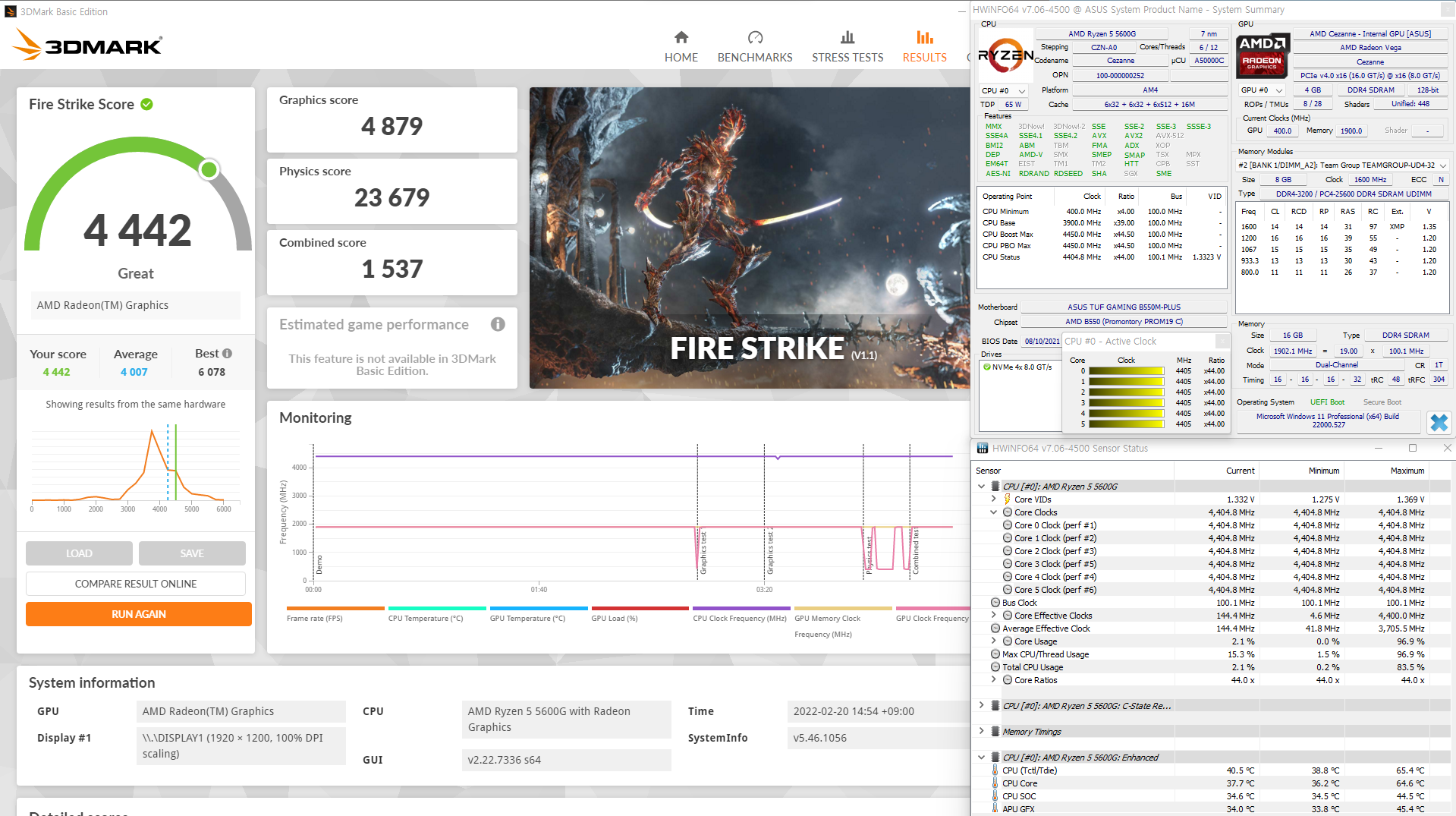
Task: Maximize the HWiNFO Sensor Status window
Action: tap(1412, 448)
